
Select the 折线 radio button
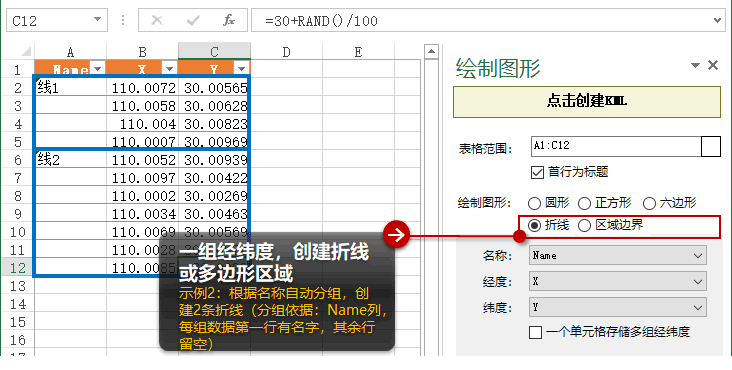[534, 225]
